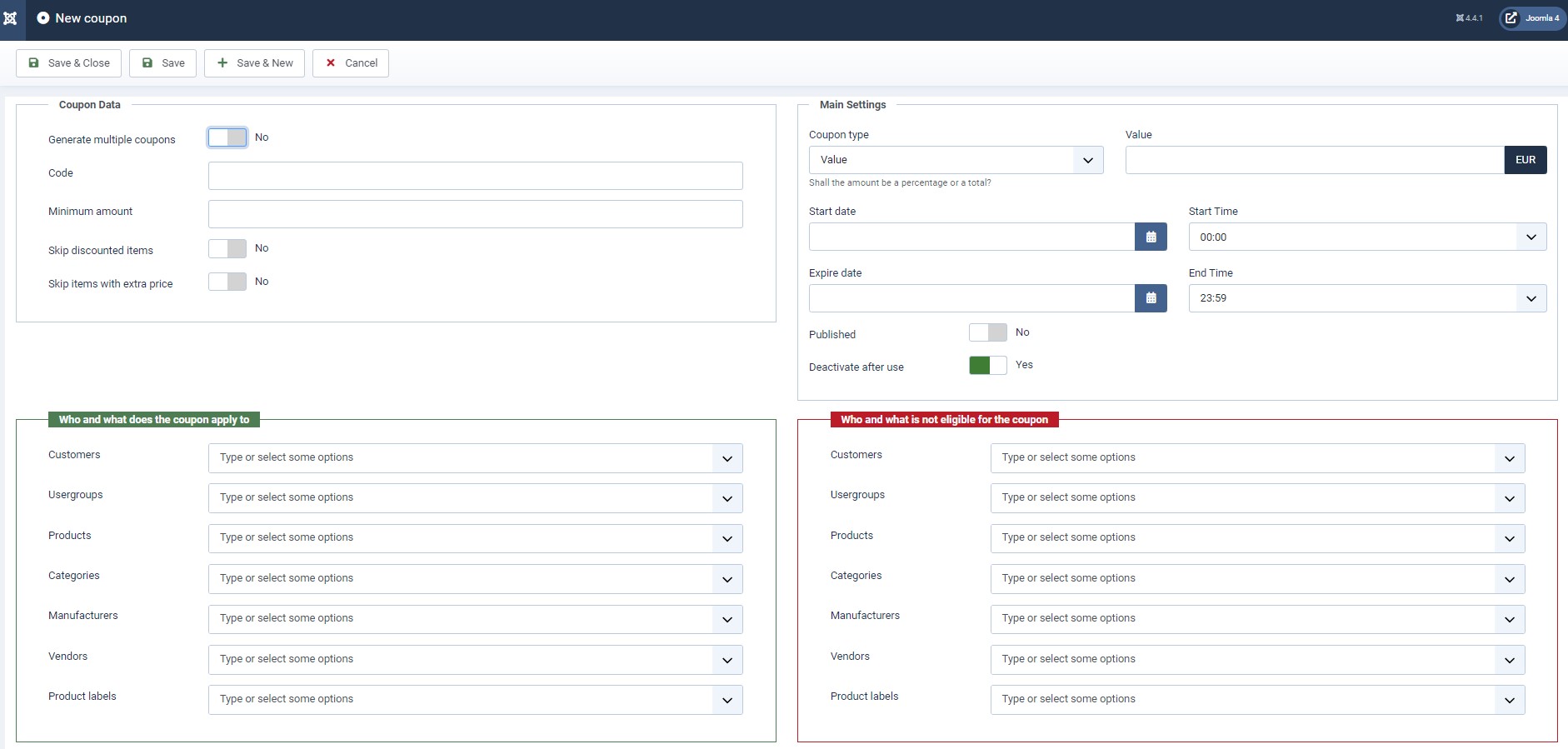Click the Save & Close button
This screenshot has width=1568, height=749.
[x=69, y=63]
